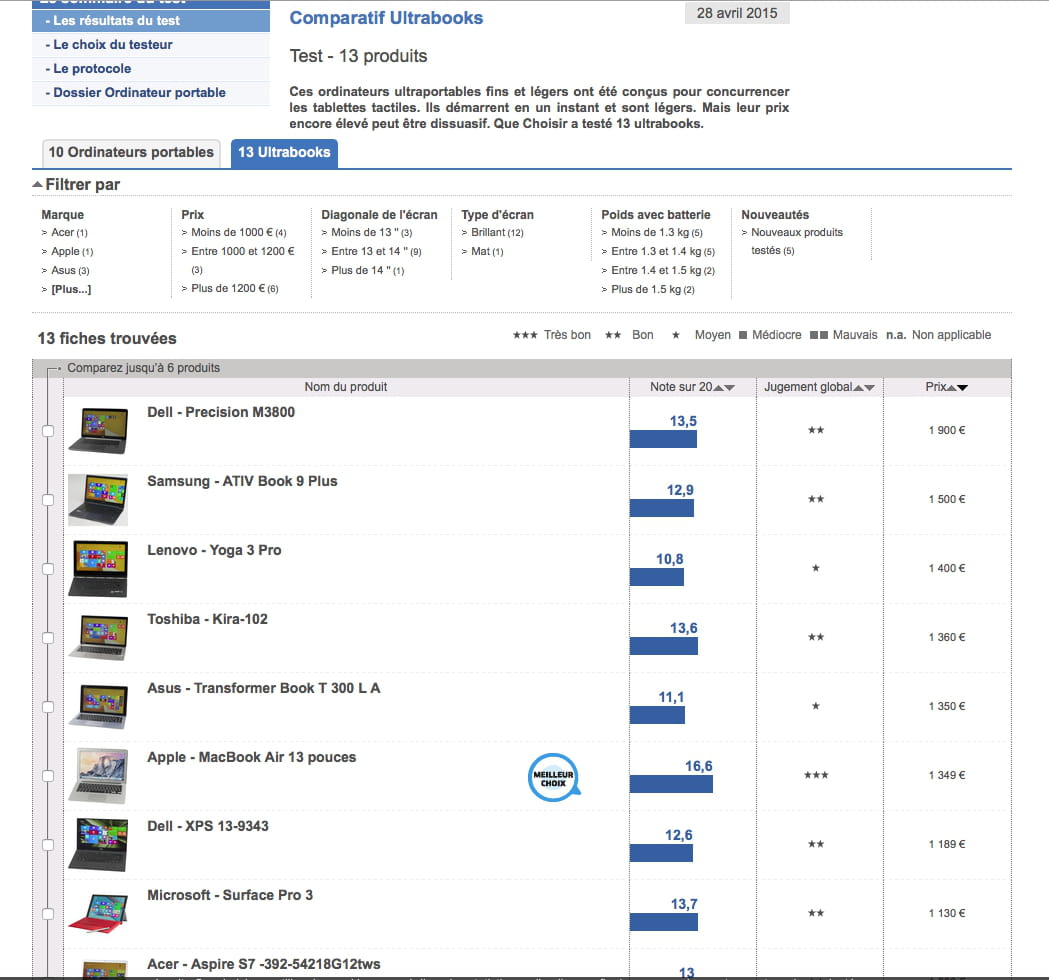Filter by the Acer brand
This screenshot has width=1049, height=980.
[69, 233]
